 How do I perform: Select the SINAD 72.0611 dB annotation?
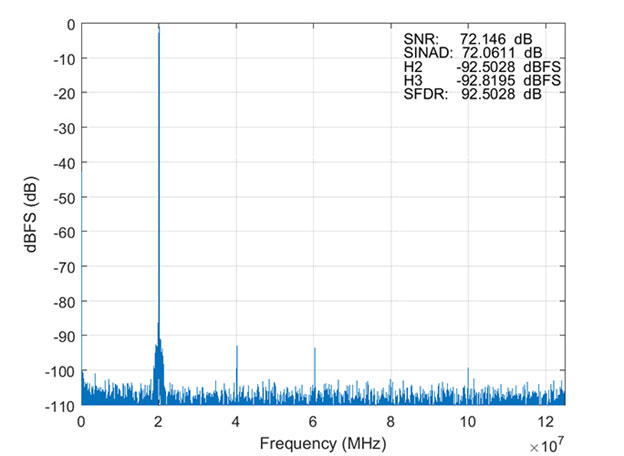(474, 52)
